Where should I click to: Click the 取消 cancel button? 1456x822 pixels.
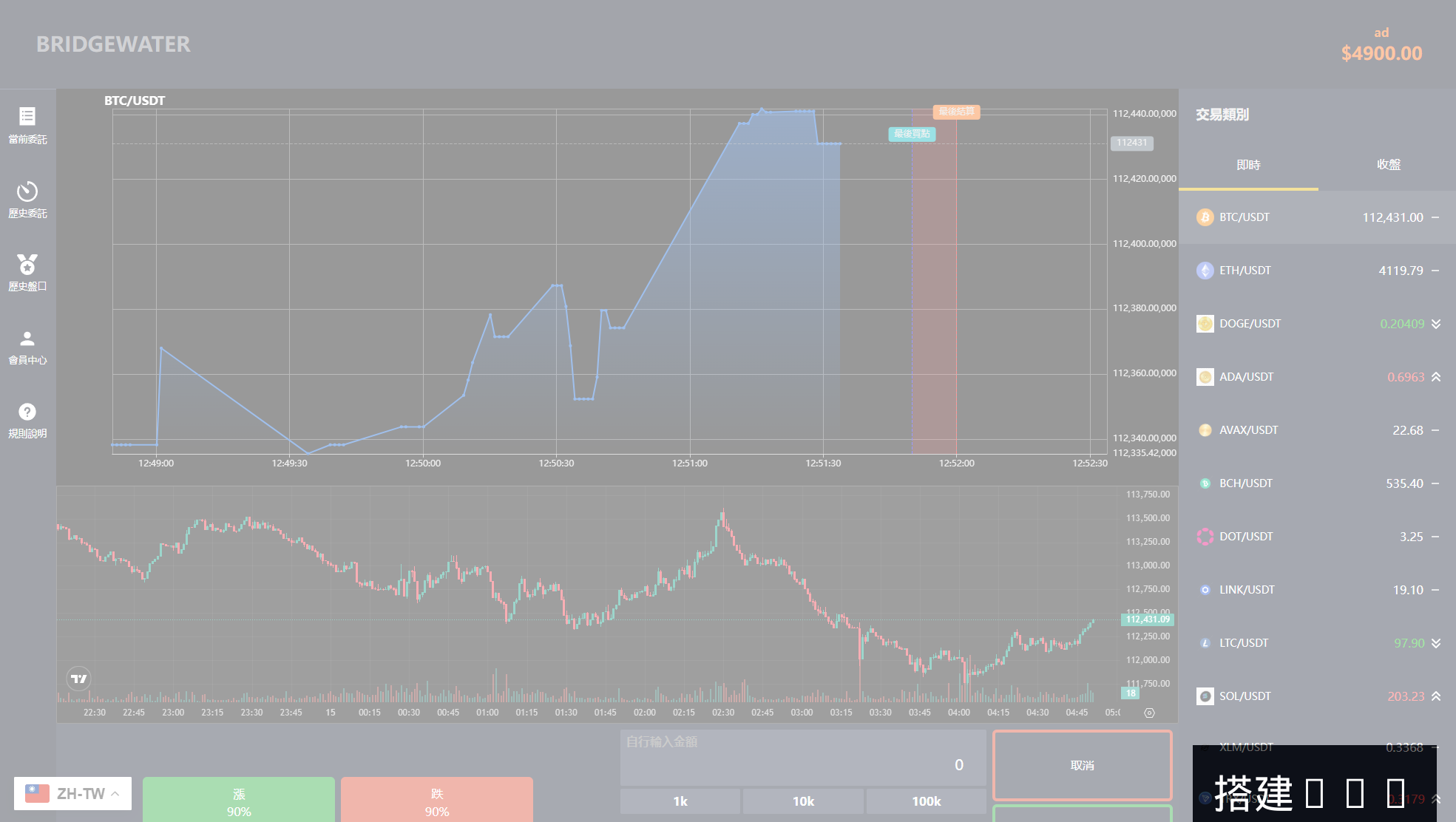click(1083, 766)
